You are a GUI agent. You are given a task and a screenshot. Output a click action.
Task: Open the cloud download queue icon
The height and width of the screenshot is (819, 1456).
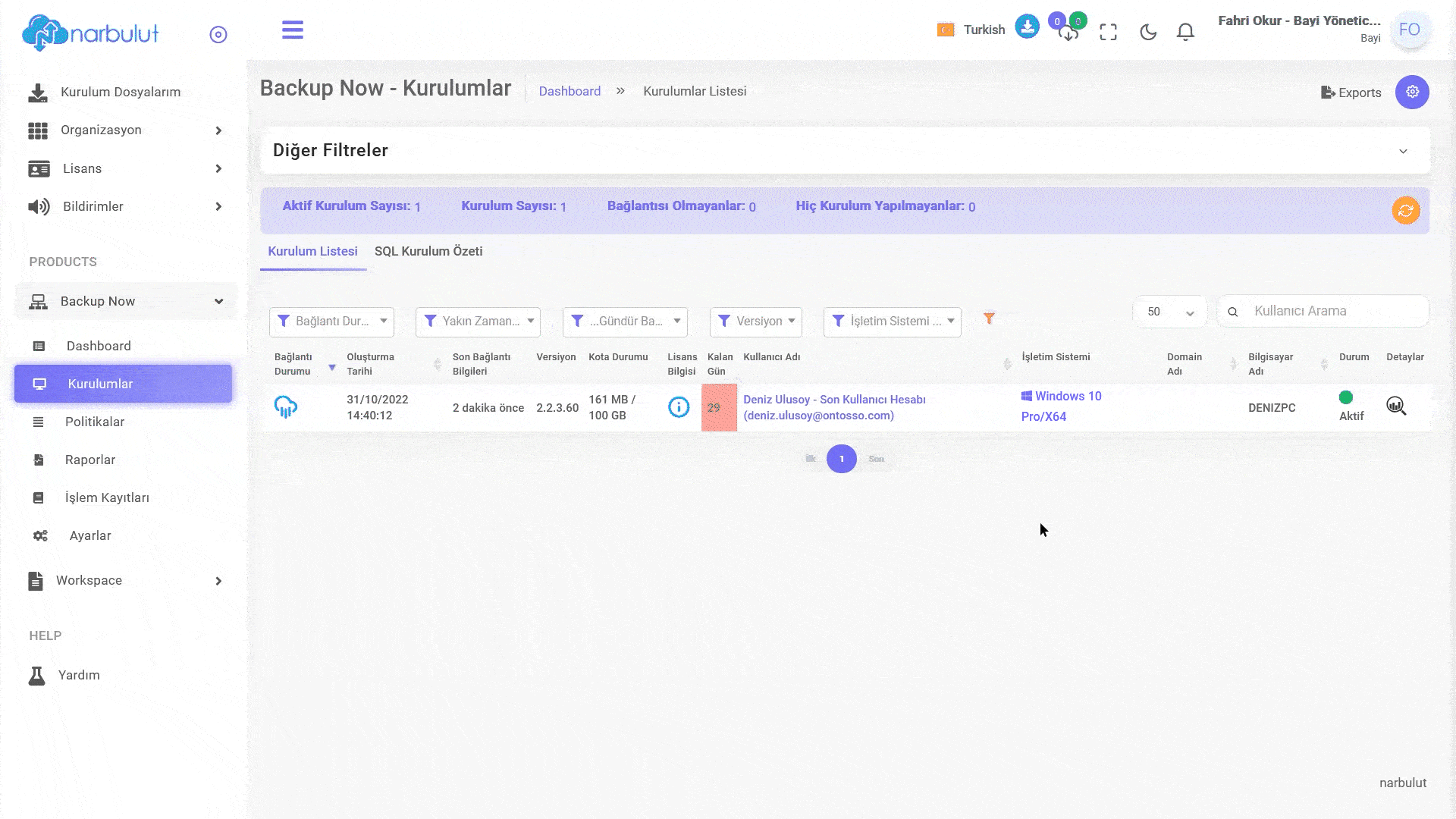coord(1068,33)
